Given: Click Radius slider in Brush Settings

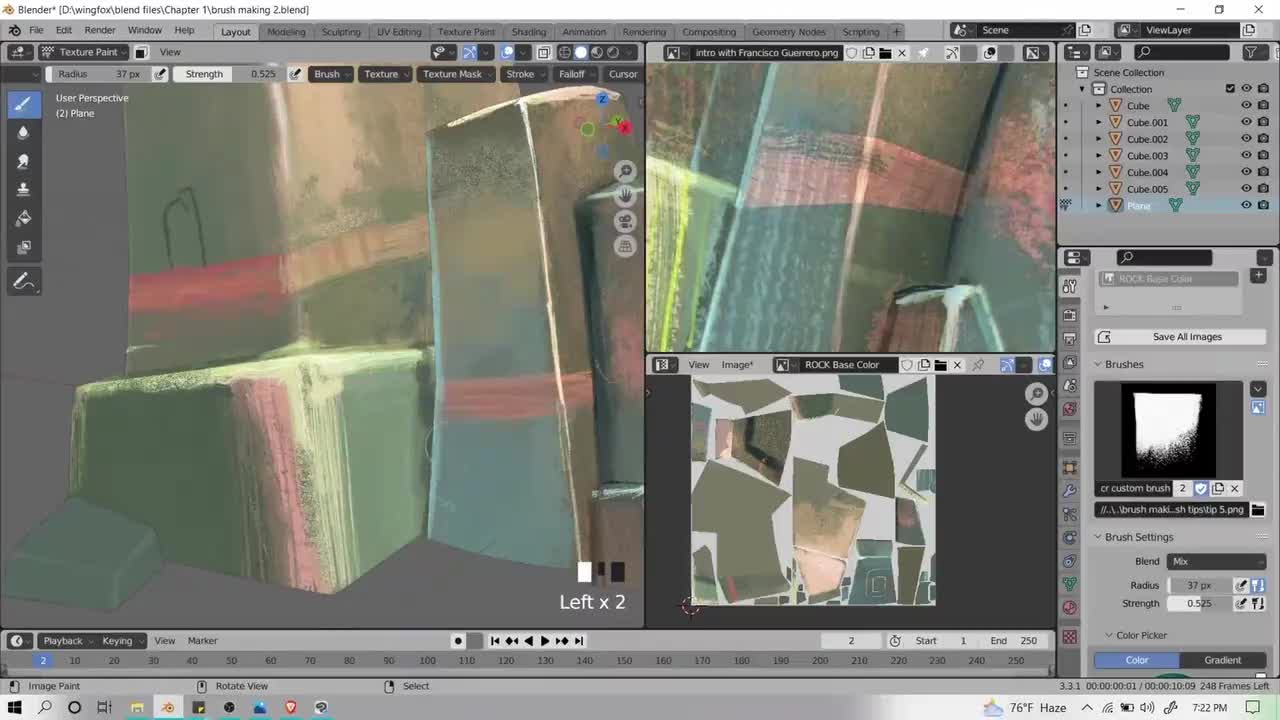Looking at the screenshot, I should coord(1200,586).
